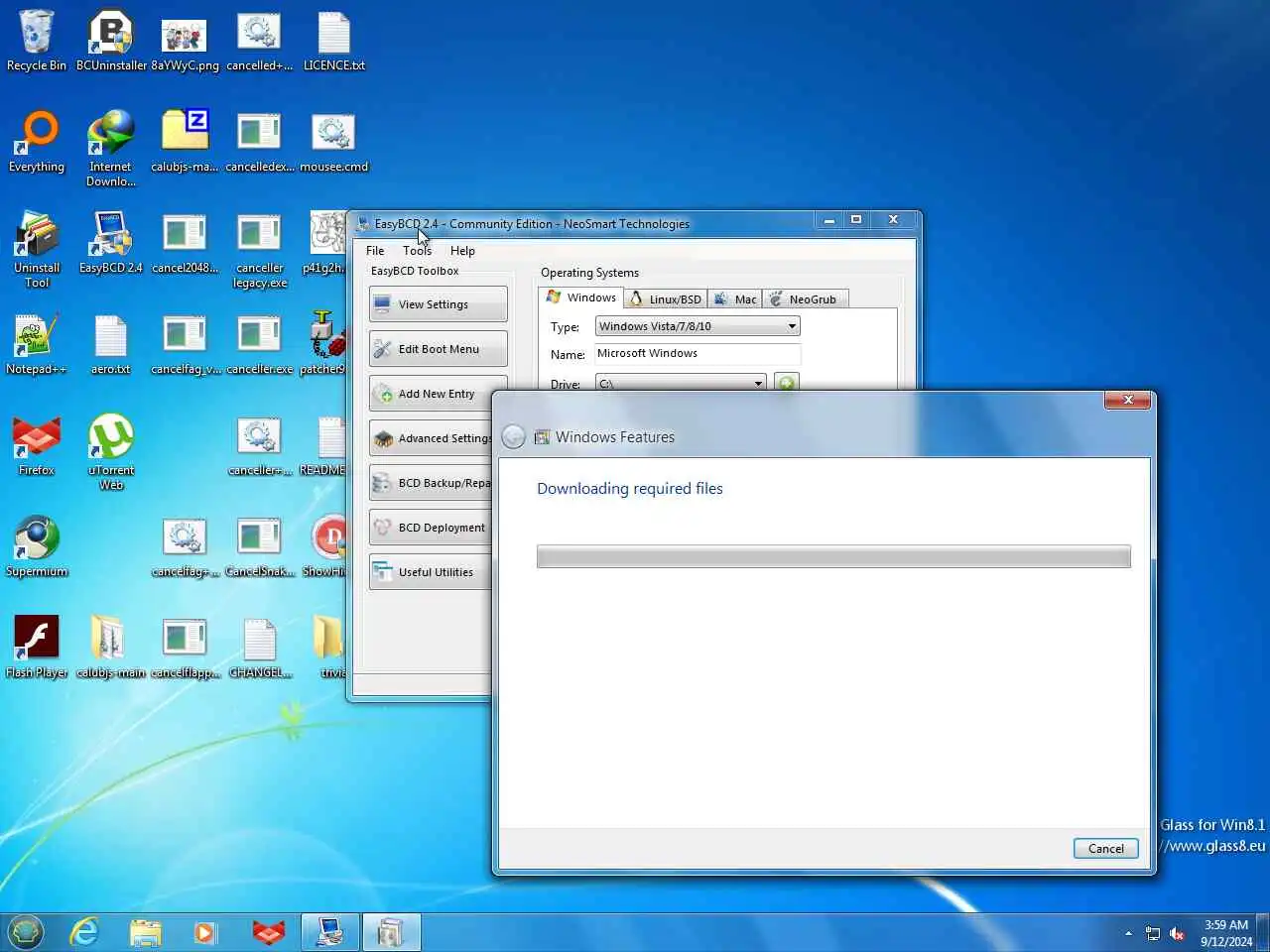Open the uTorrent Web shortcut
This screenshot has height=952, width=1270.
point(111,452)
